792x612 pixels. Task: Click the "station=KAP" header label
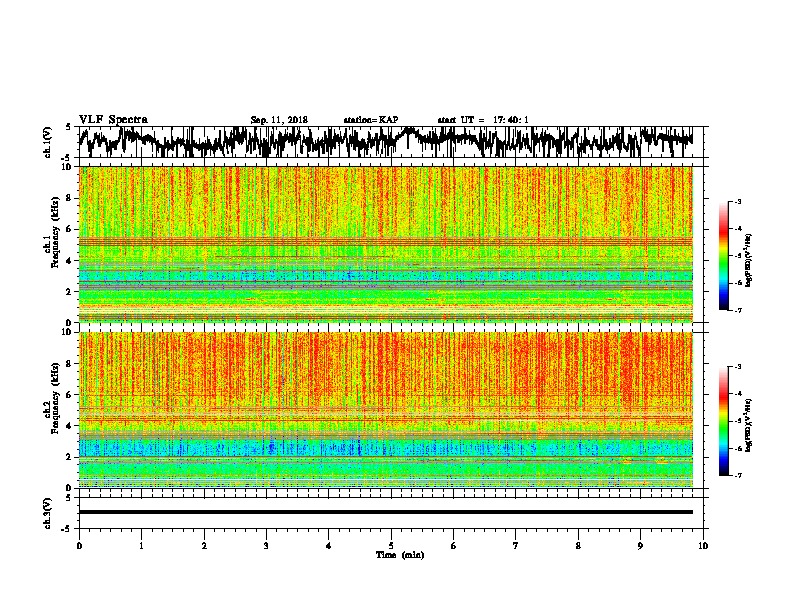(x=371, y=120)
